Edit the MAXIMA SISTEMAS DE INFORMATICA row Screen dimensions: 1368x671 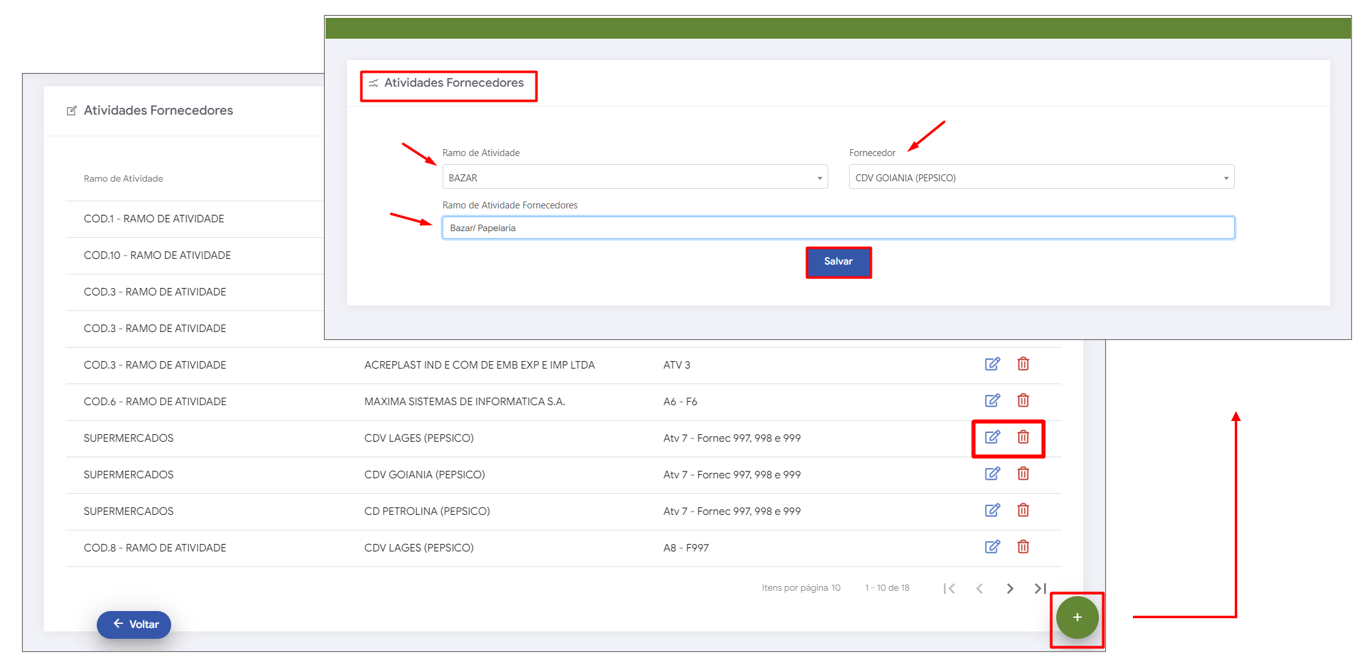(992, 401)
